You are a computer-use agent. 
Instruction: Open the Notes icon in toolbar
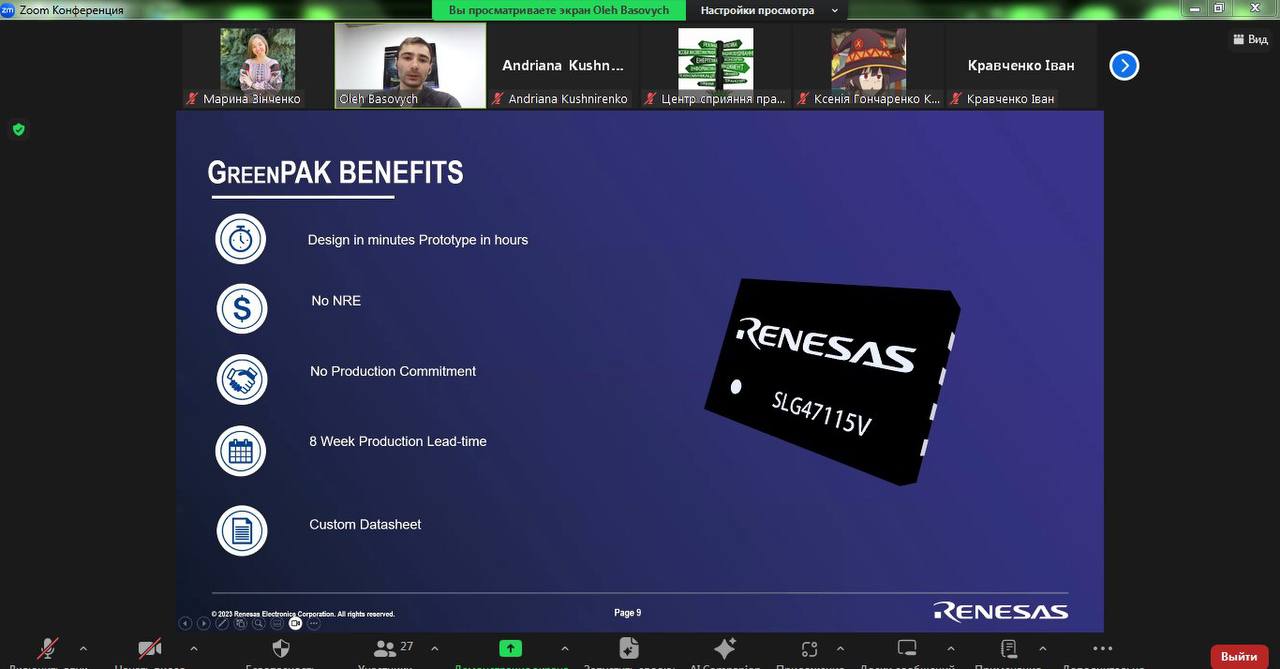(x=1009, y=648)
